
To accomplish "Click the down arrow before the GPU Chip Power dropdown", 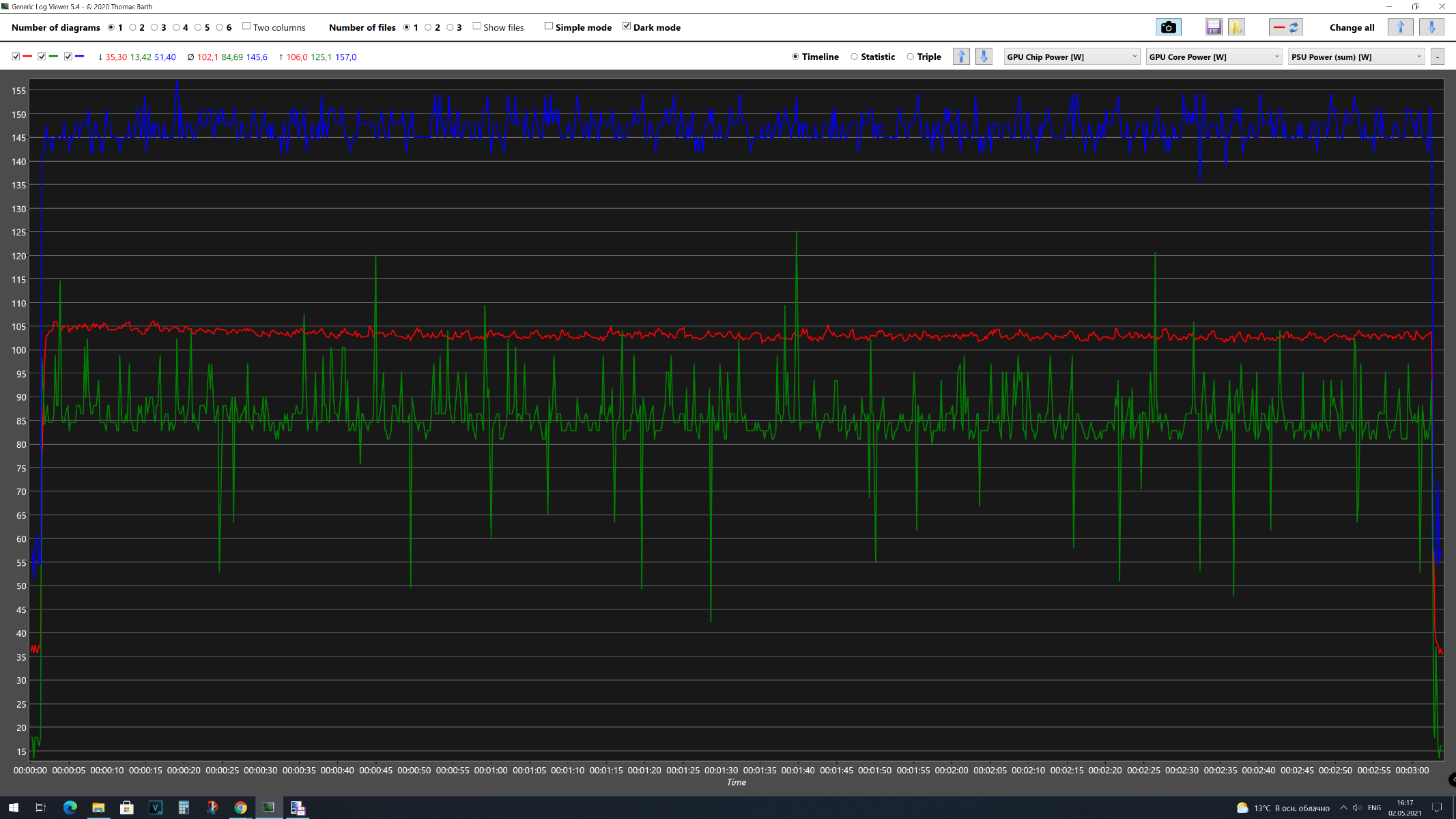I will point(984,57).
